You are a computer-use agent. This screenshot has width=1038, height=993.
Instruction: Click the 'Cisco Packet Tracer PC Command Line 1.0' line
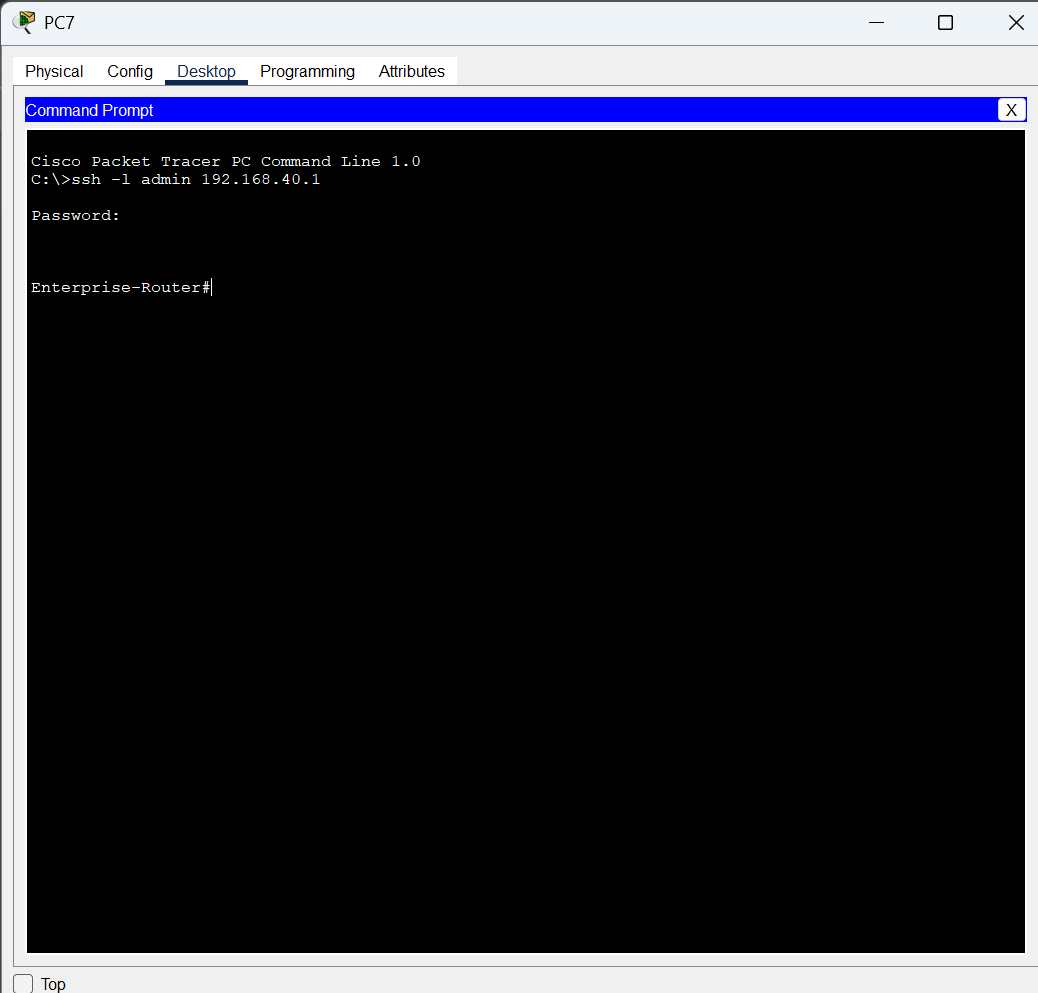(x=226, y=162)
